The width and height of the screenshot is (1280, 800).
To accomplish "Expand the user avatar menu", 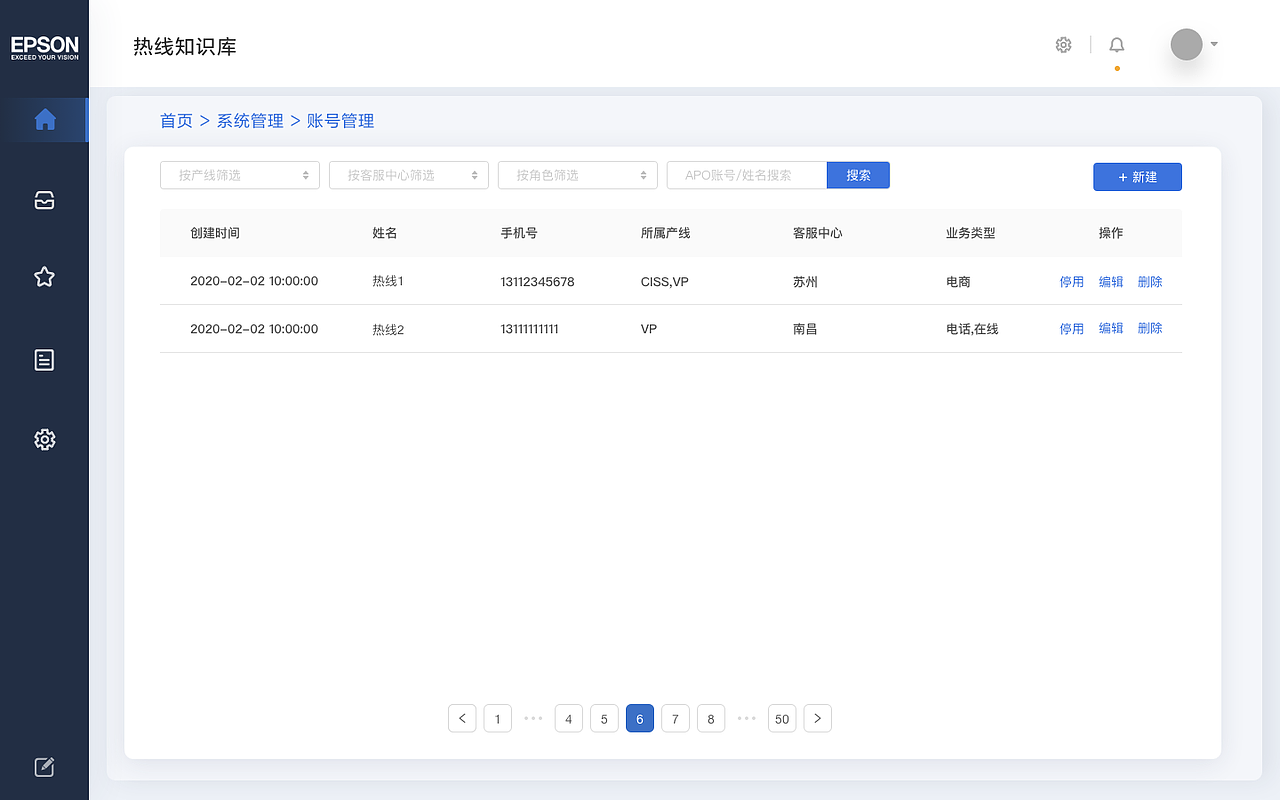I will point(1193,44).
